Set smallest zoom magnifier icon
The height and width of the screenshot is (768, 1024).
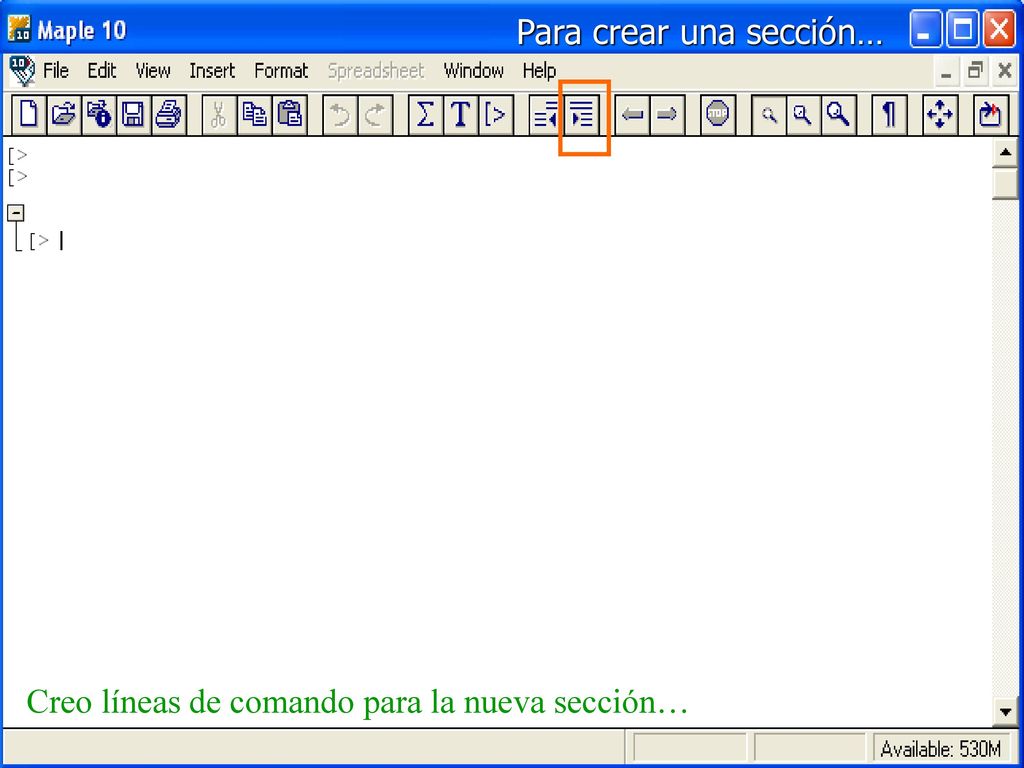[x=769, y=115]
